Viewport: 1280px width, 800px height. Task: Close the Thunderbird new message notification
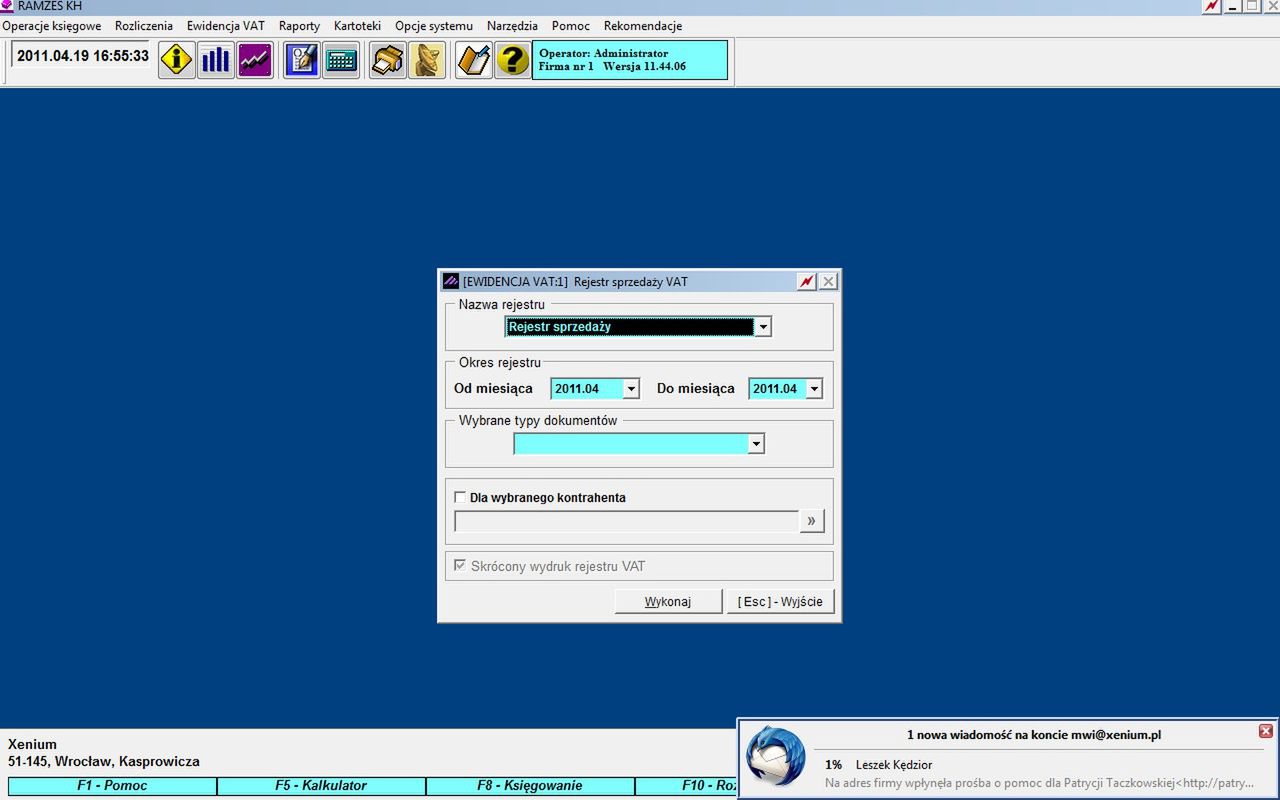tap(1265, 731)
